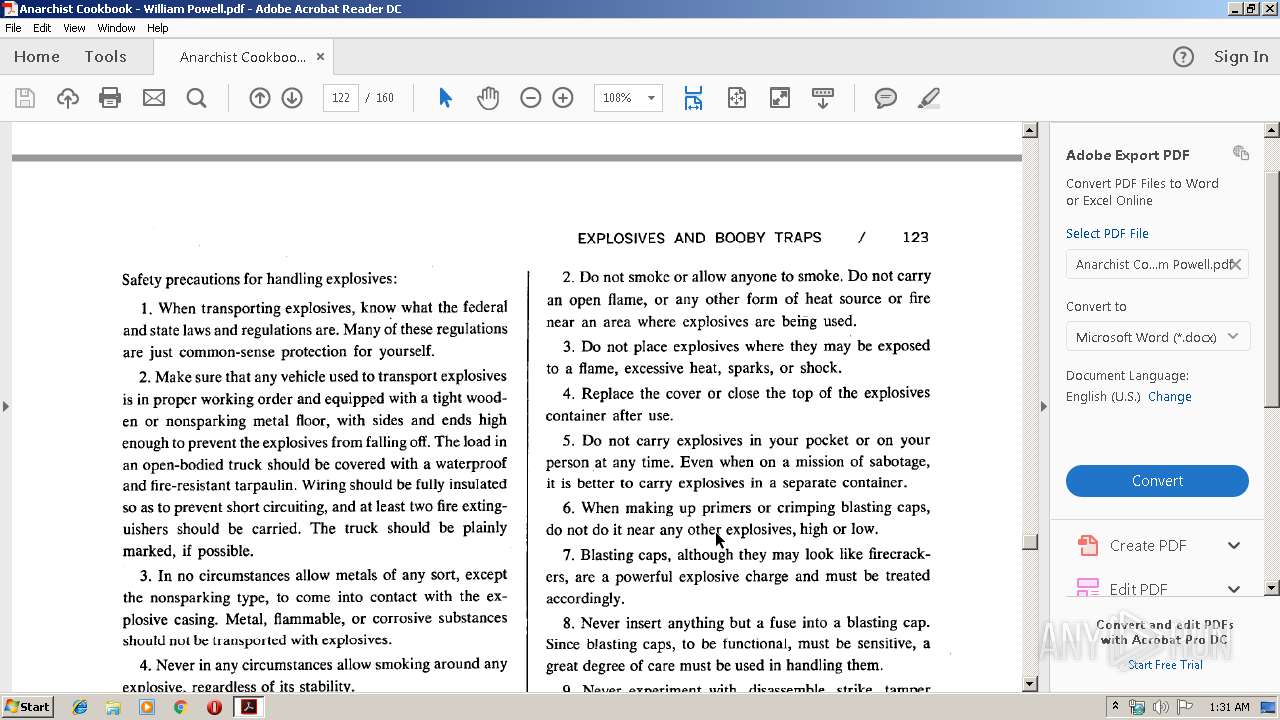Image resolution: width=1280 pixels, height=720 pixels.
Task: Zoom out with minus icon
Action: coord(531,98)
